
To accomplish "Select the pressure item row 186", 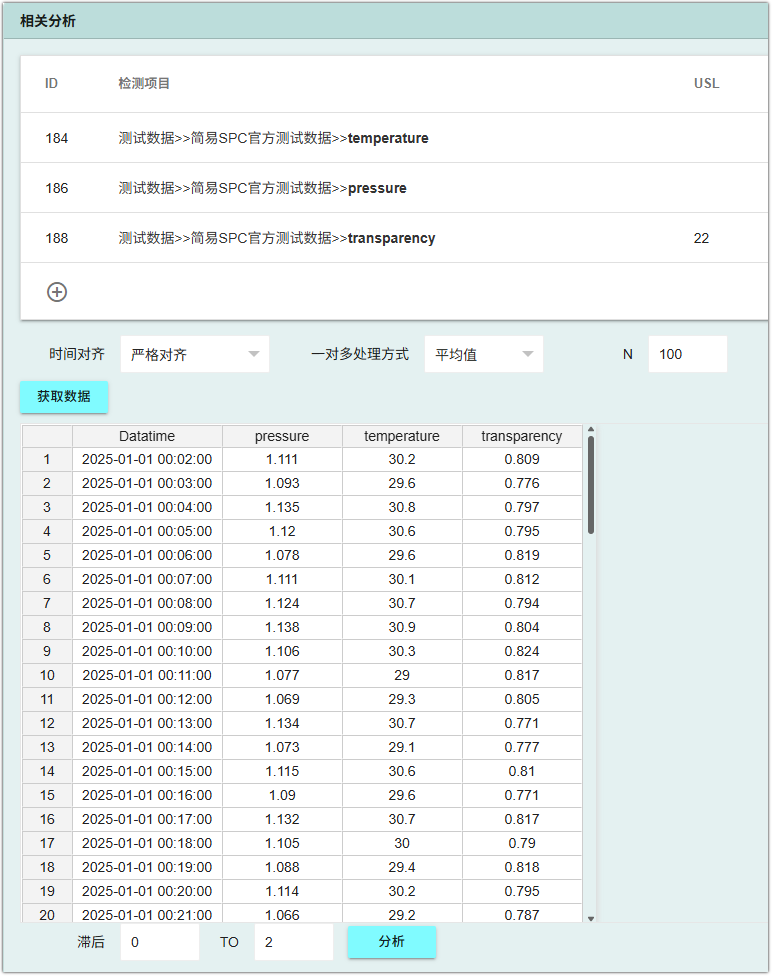I will click(x=394, y=188).
